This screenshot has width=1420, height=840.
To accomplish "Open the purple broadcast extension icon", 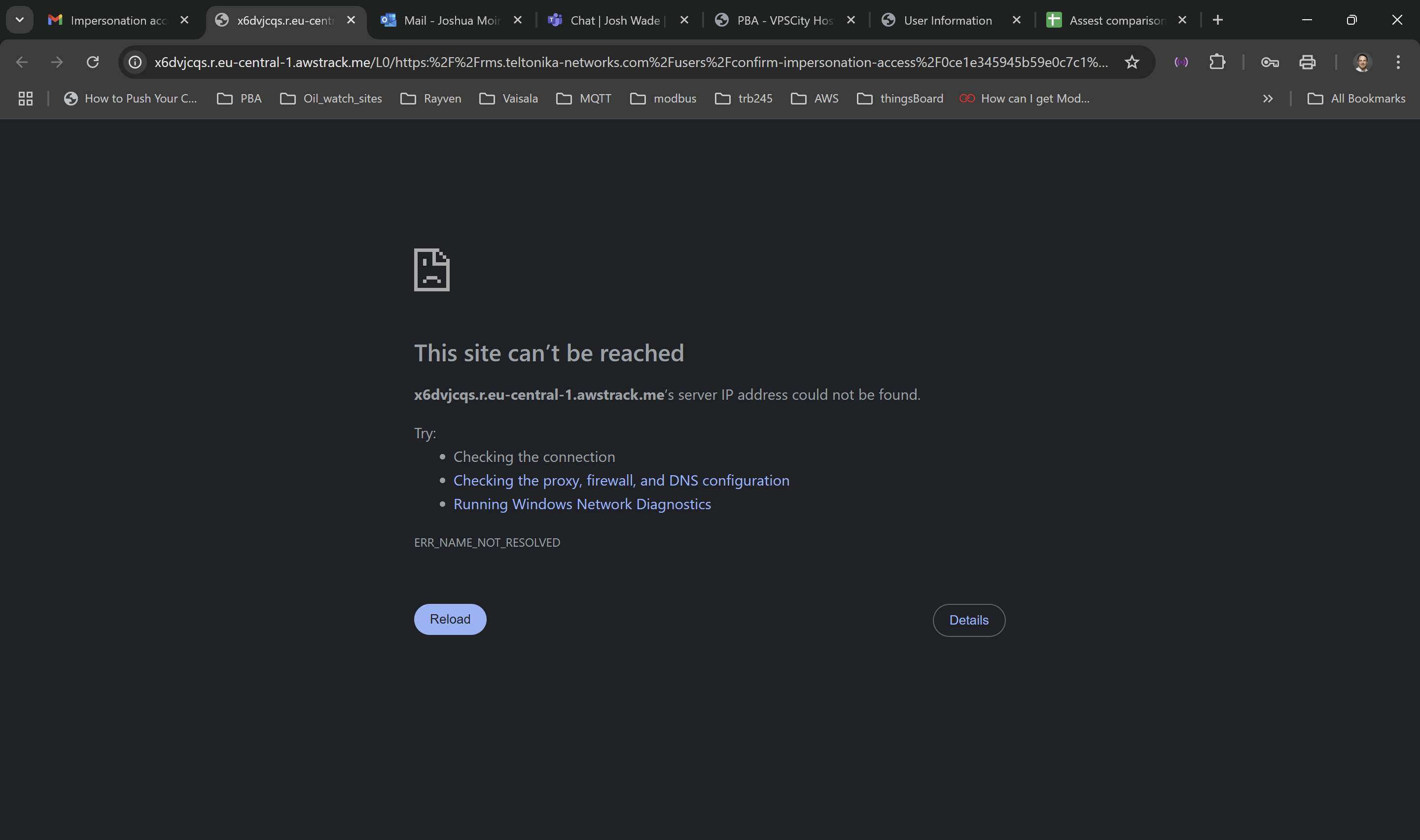I will (1181, 62).
